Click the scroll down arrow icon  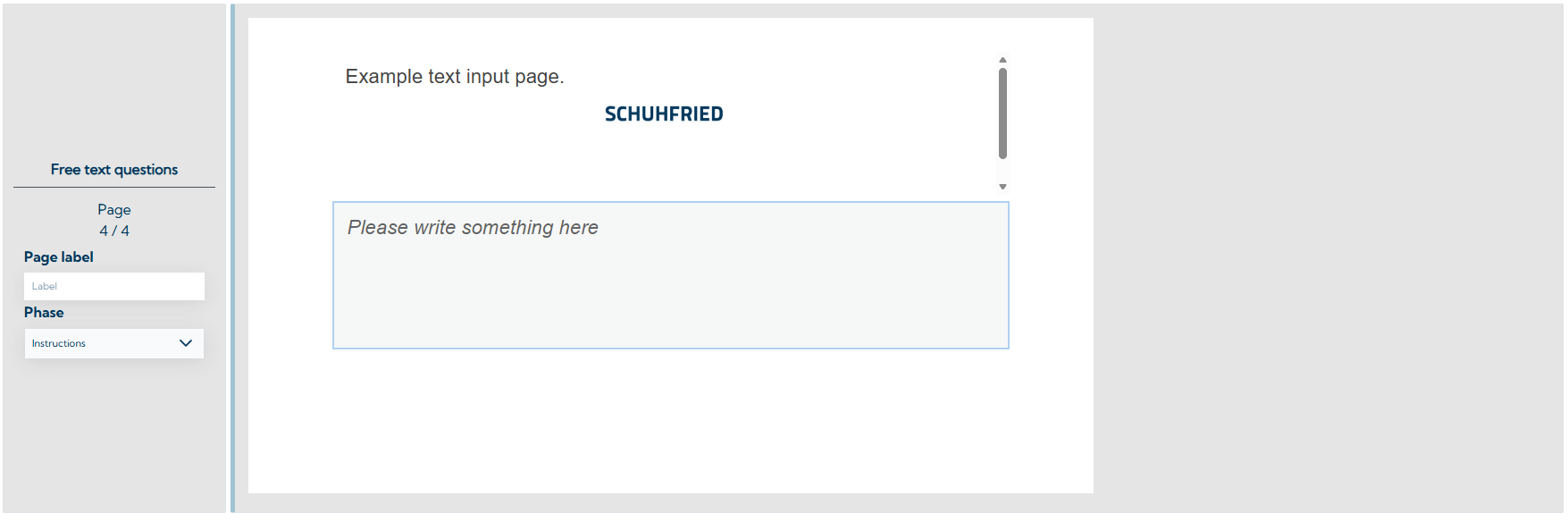click(x=1002, y=187)
